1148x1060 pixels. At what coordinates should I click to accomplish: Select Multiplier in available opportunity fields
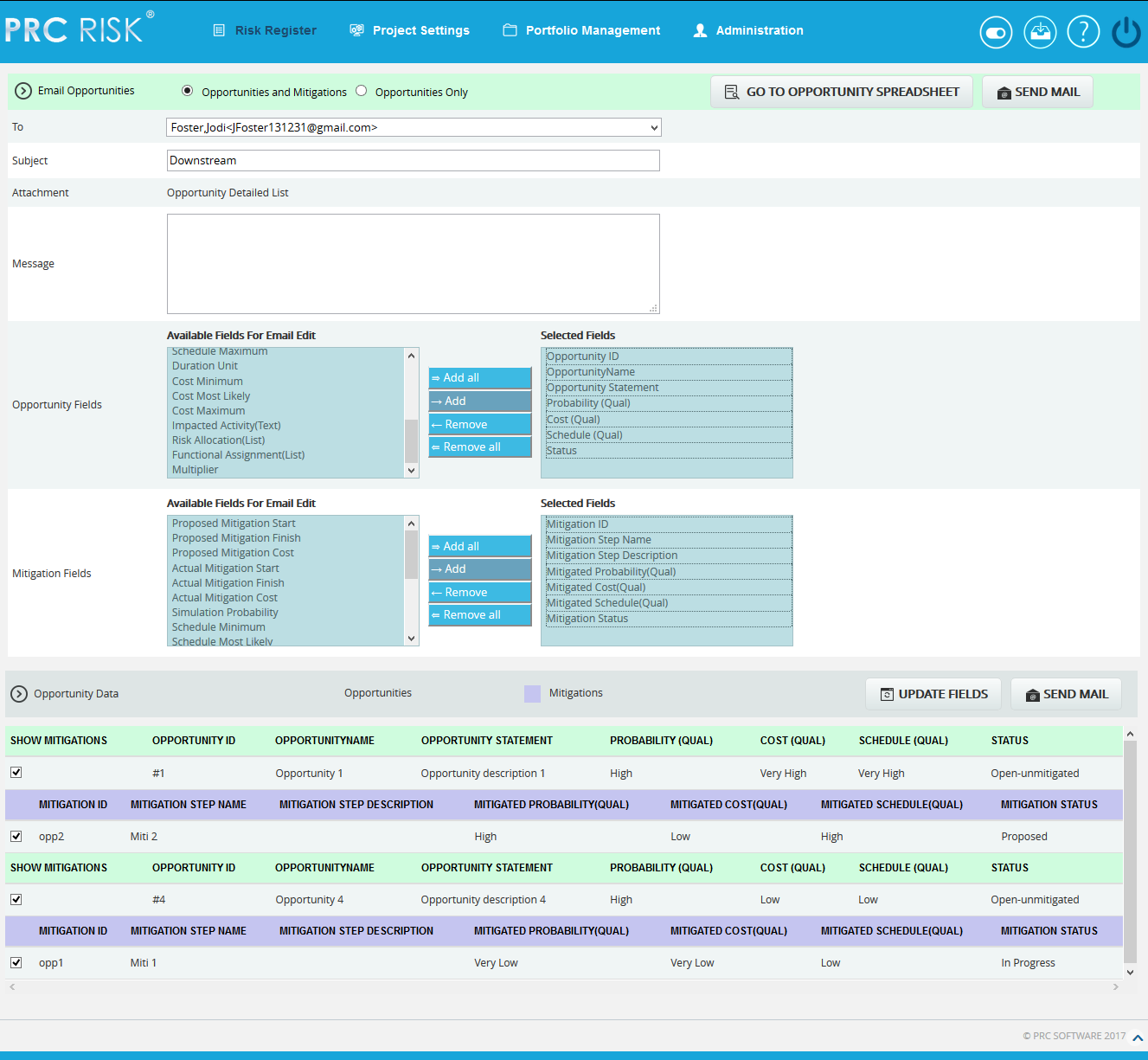tap(196, 470)
